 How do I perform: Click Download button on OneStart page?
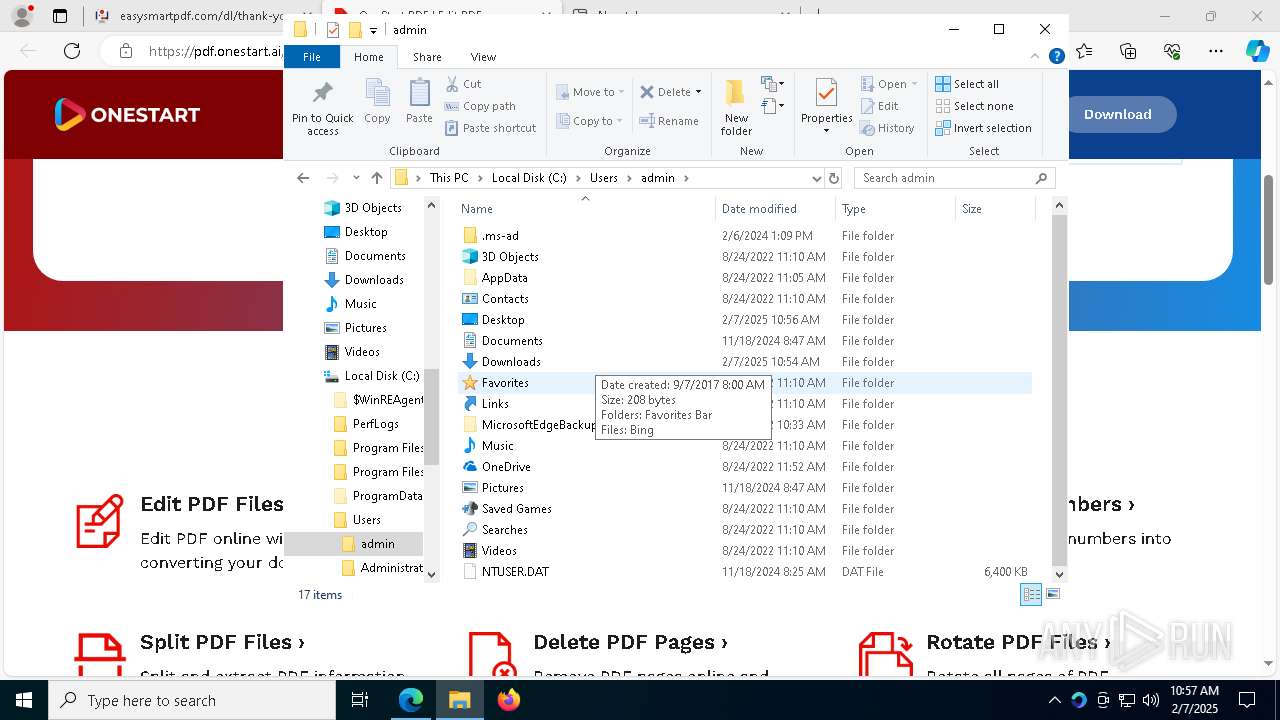pos(1117,114)
